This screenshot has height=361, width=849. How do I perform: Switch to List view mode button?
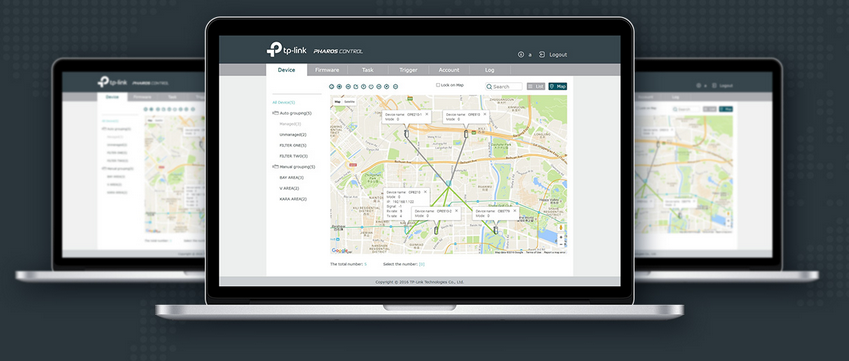pos(536,86)
